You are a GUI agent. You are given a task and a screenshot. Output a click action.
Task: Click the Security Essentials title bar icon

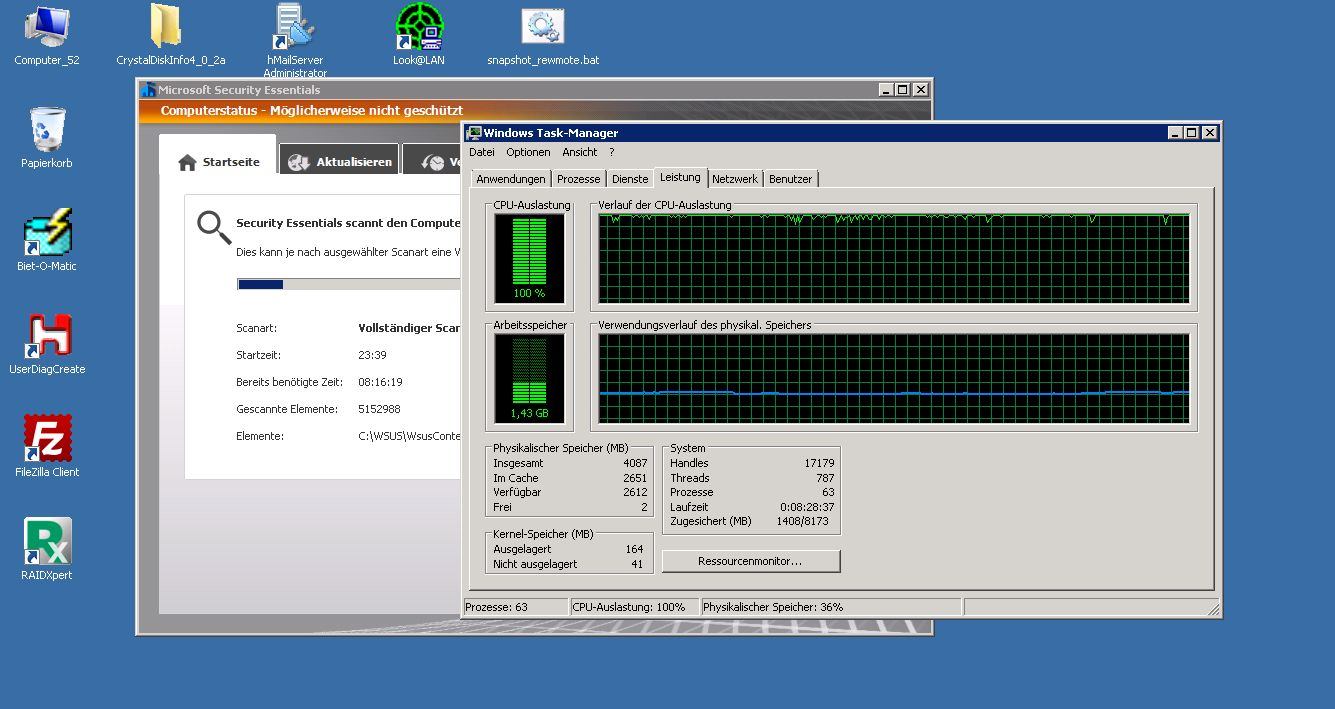pyautogui.click(x=148, y=90)
